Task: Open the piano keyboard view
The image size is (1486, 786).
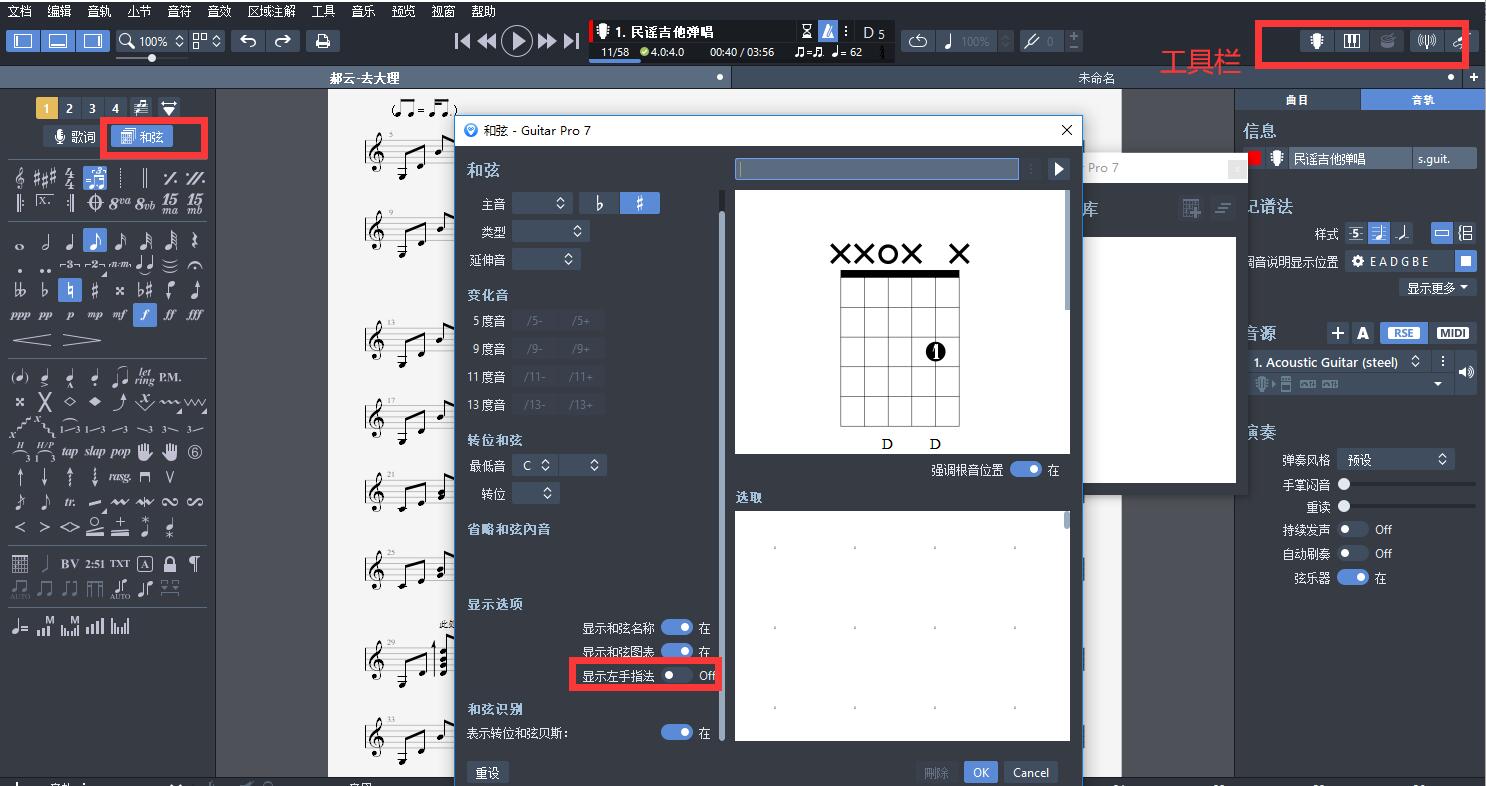Action: [1352, 41]
